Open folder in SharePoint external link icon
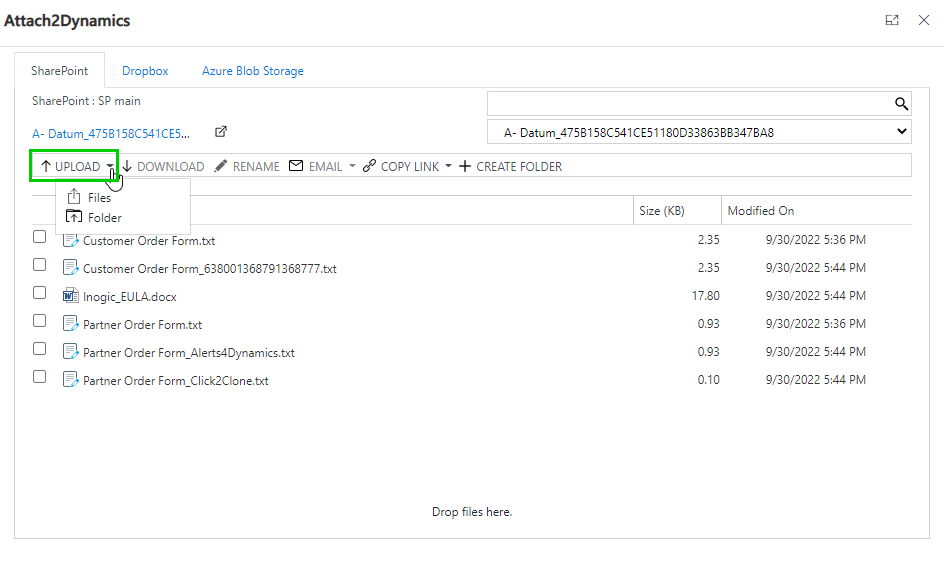 pyautogui.click(x=221, y=131)
